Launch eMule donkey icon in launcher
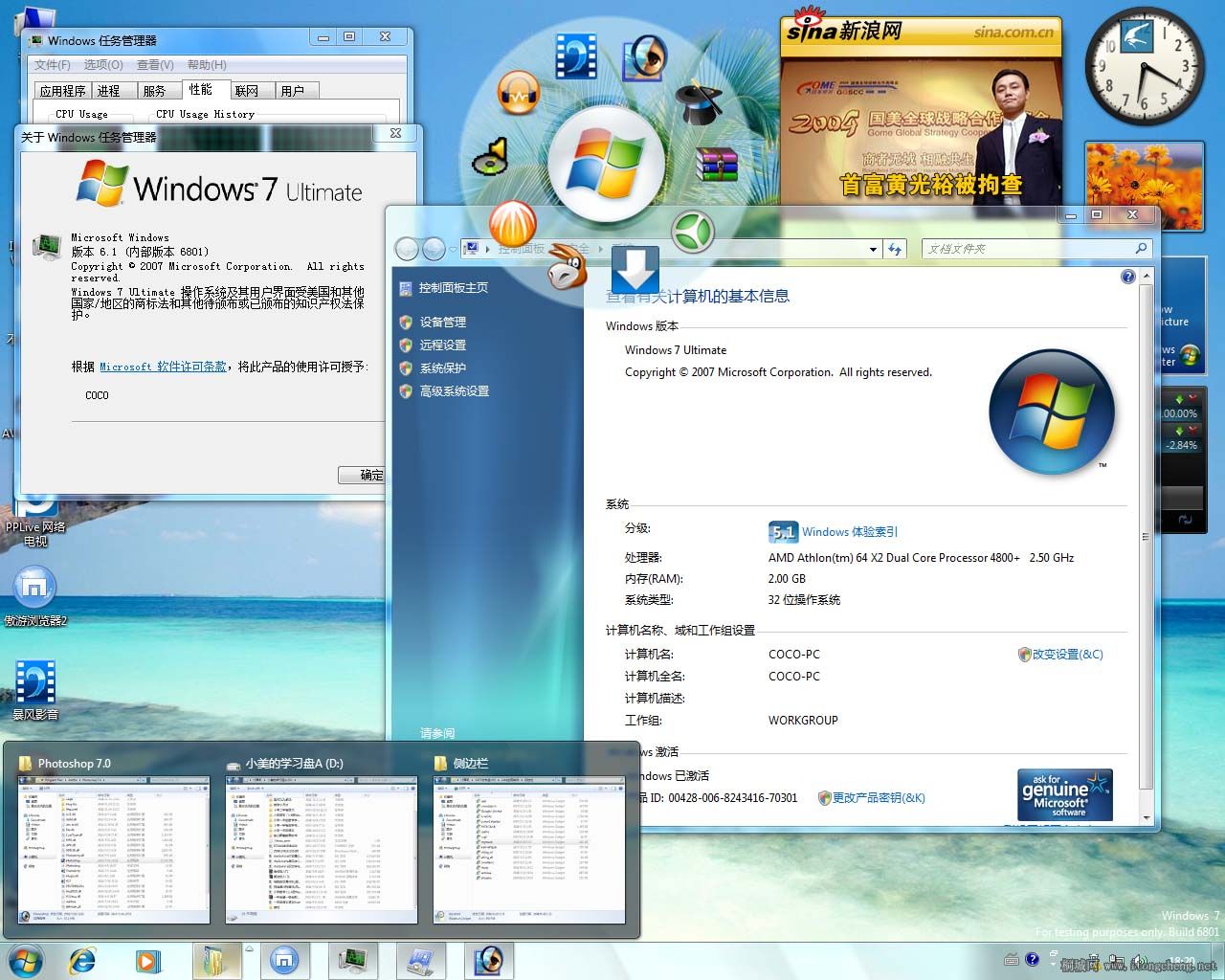 567,268
